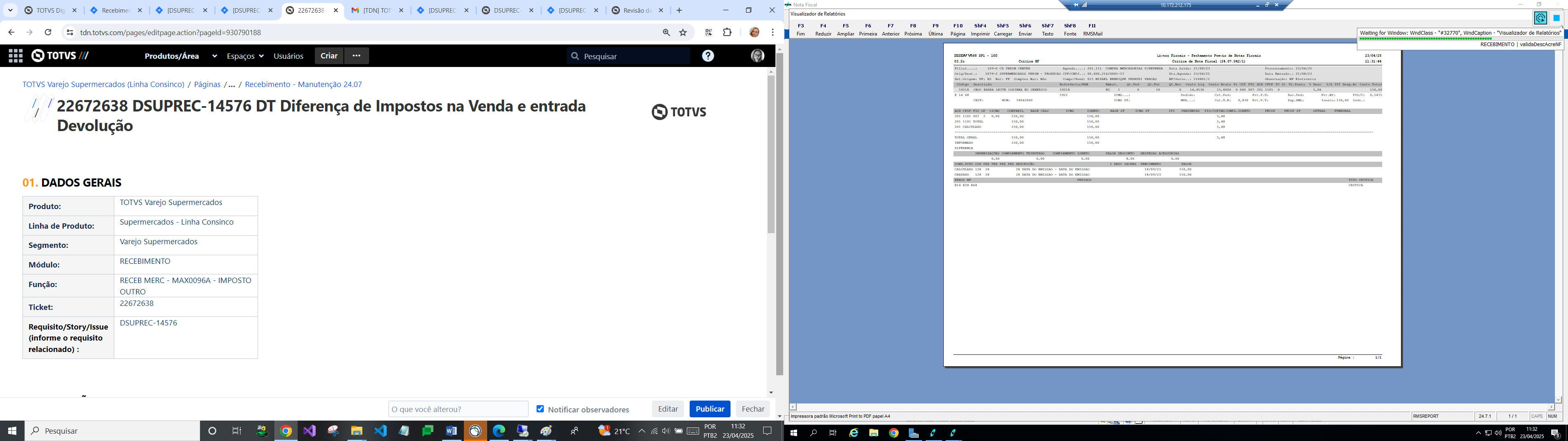Open the help question mark icon
1568x441 pixels.
coord(707,56)
